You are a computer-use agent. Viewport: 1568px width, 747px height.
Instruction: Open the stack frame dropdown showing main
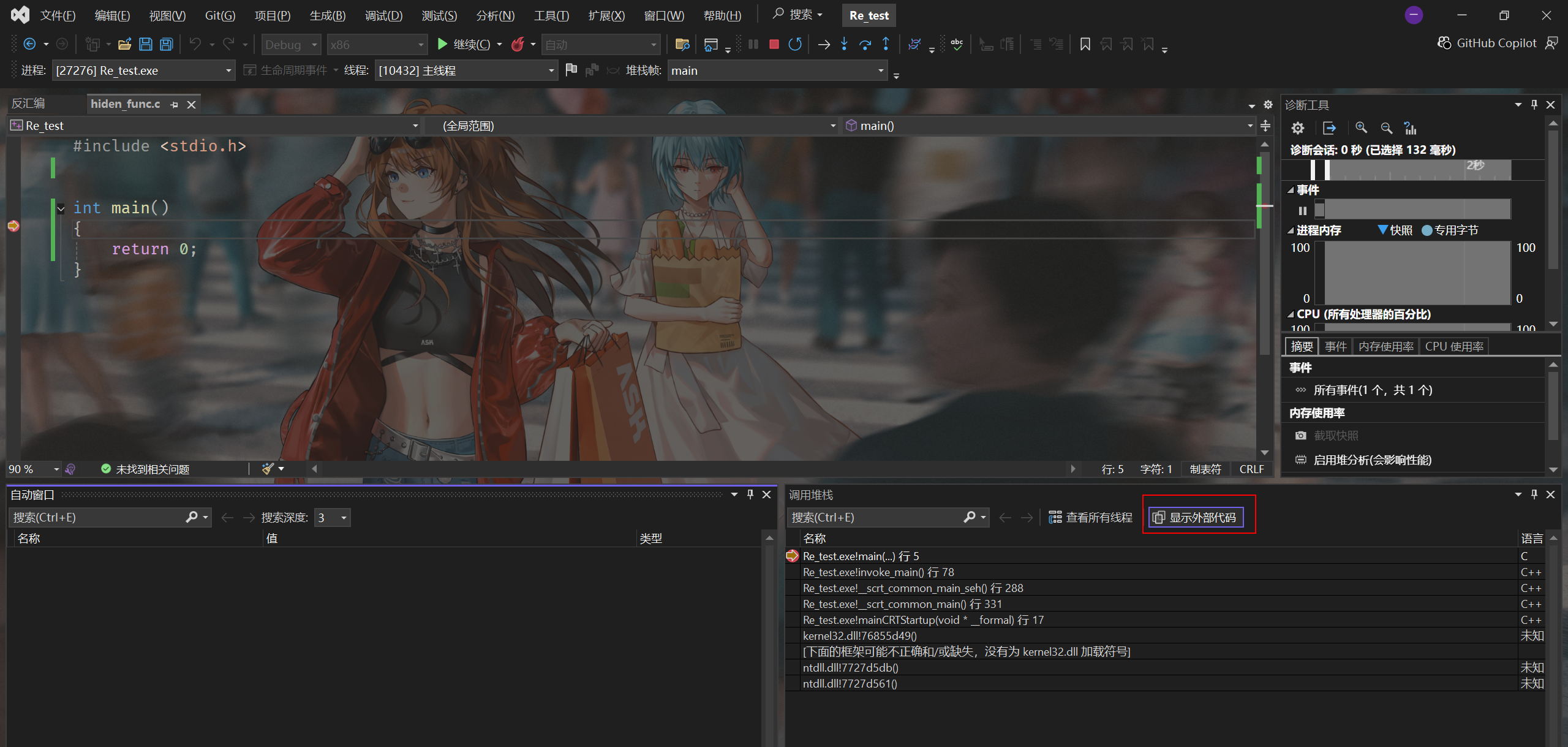click(x=777, y=70)
